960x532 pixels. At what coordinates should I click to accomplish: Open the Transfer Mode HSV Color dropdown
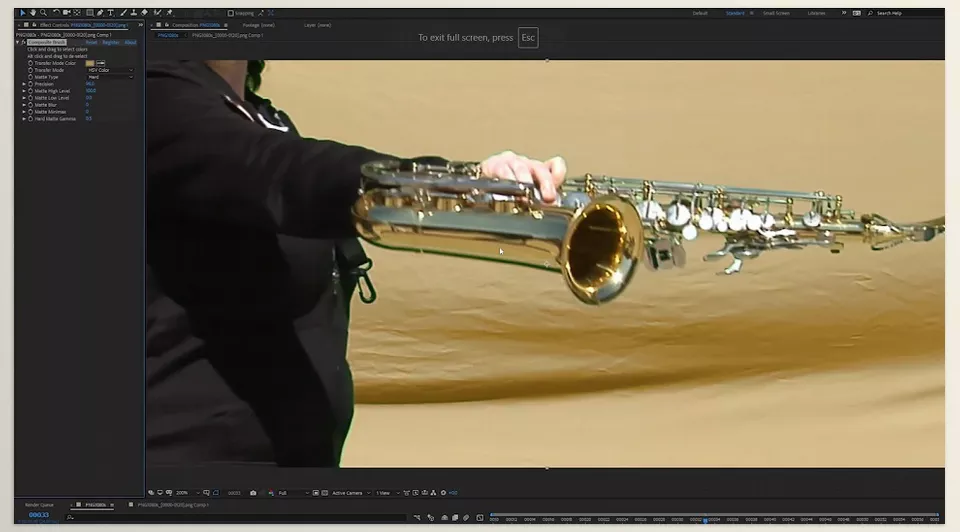(x=110, y=70)
